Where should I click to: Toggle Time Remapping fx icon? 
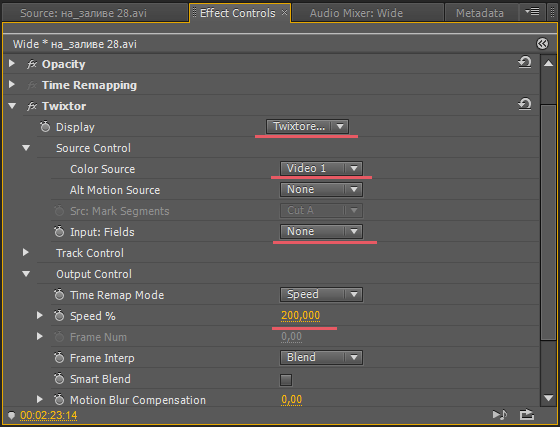(32, 85)
